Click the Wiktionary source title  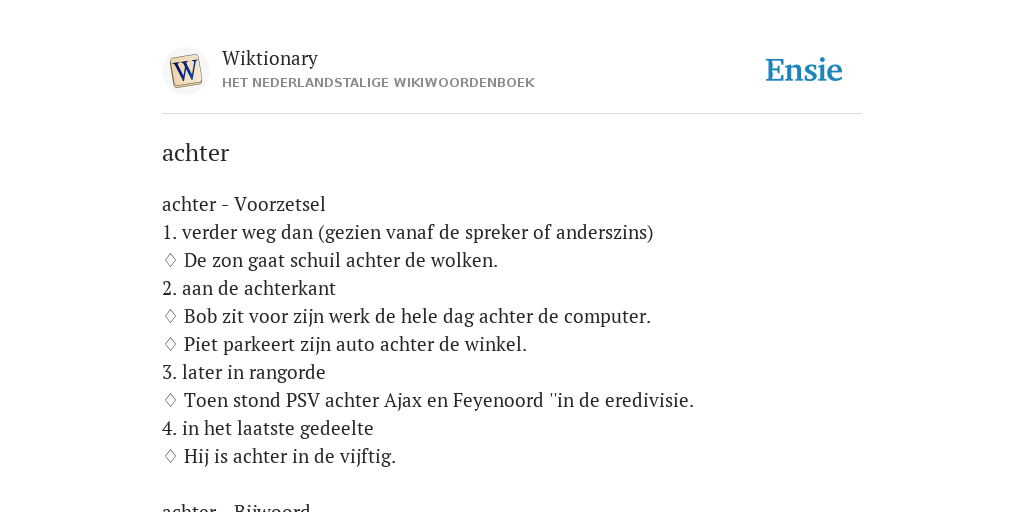[x=270, y=59]
